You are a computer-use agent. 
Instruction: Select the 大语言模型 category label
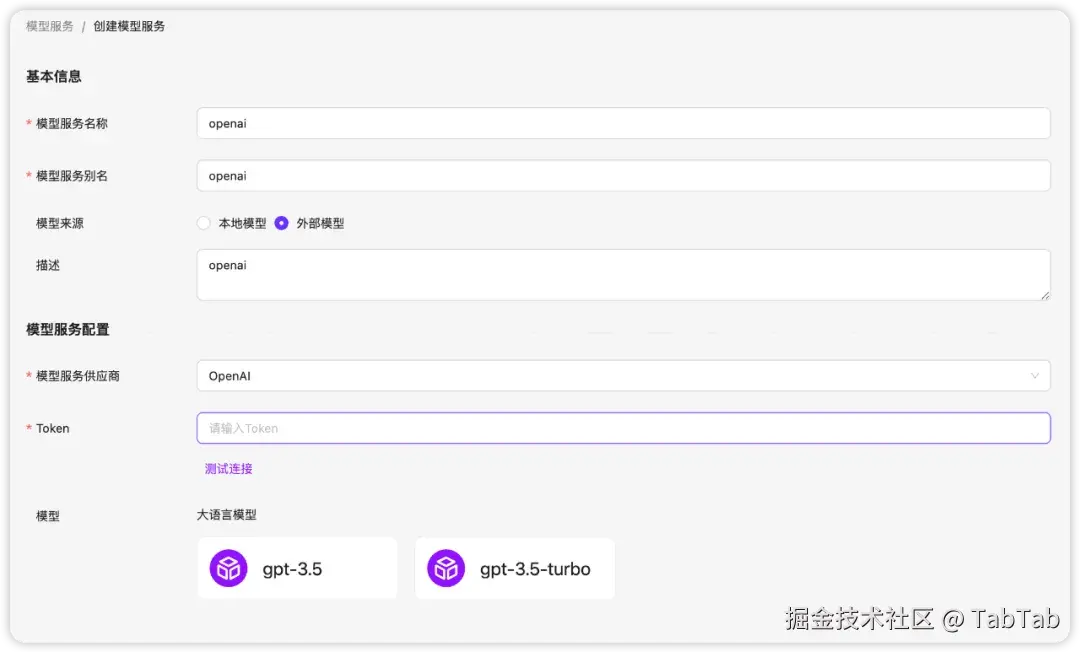(x=227, y=515)
